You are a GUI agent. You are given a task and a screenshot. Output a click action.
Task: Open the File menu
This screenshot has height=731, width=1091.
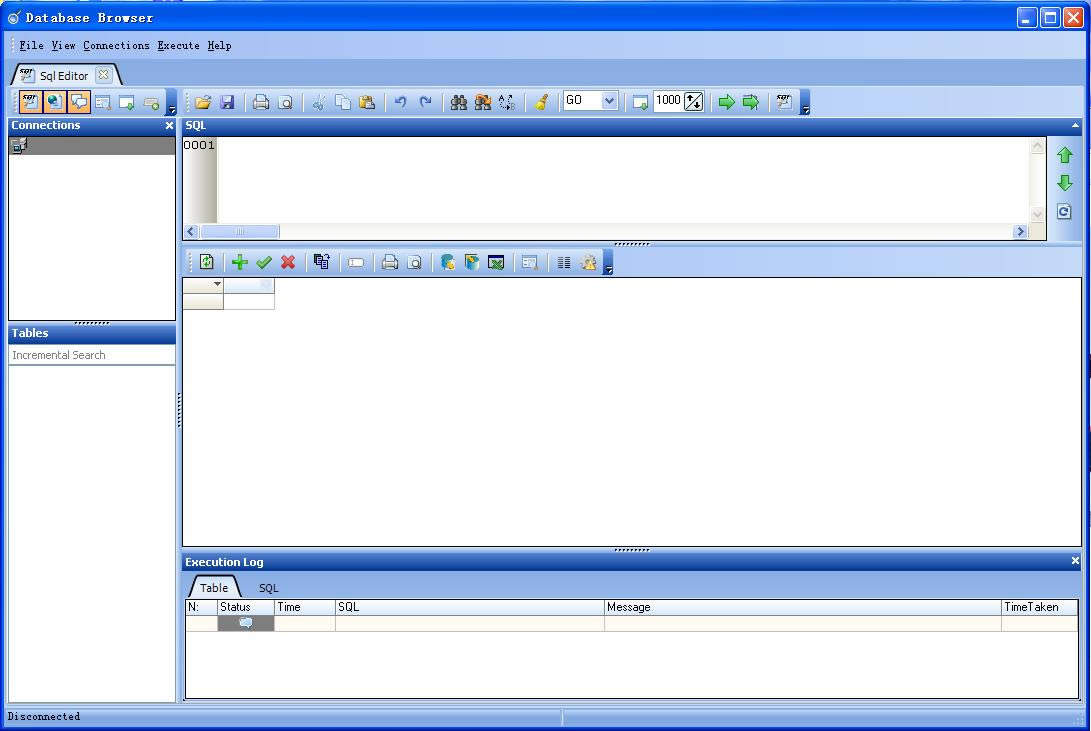pyautogui.click(x=31, y=46)
